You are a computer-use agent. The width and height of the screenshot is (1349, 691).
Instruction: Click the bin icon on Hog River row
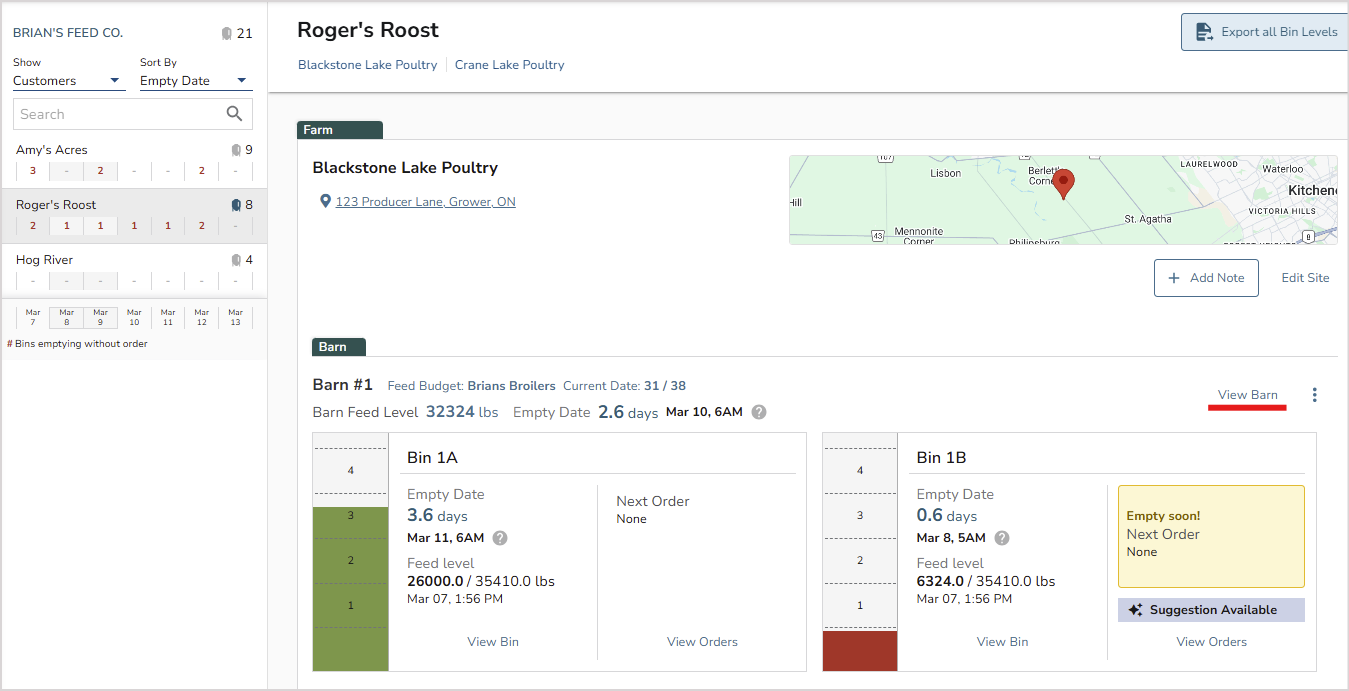pyautogui.click(x=236, y=260)
